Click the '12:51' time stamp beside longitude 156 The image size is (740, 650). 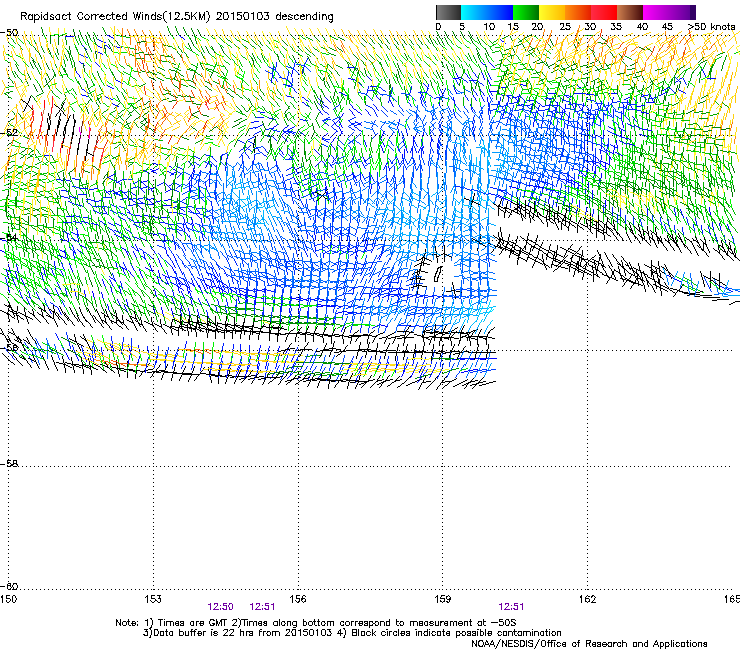262,607
